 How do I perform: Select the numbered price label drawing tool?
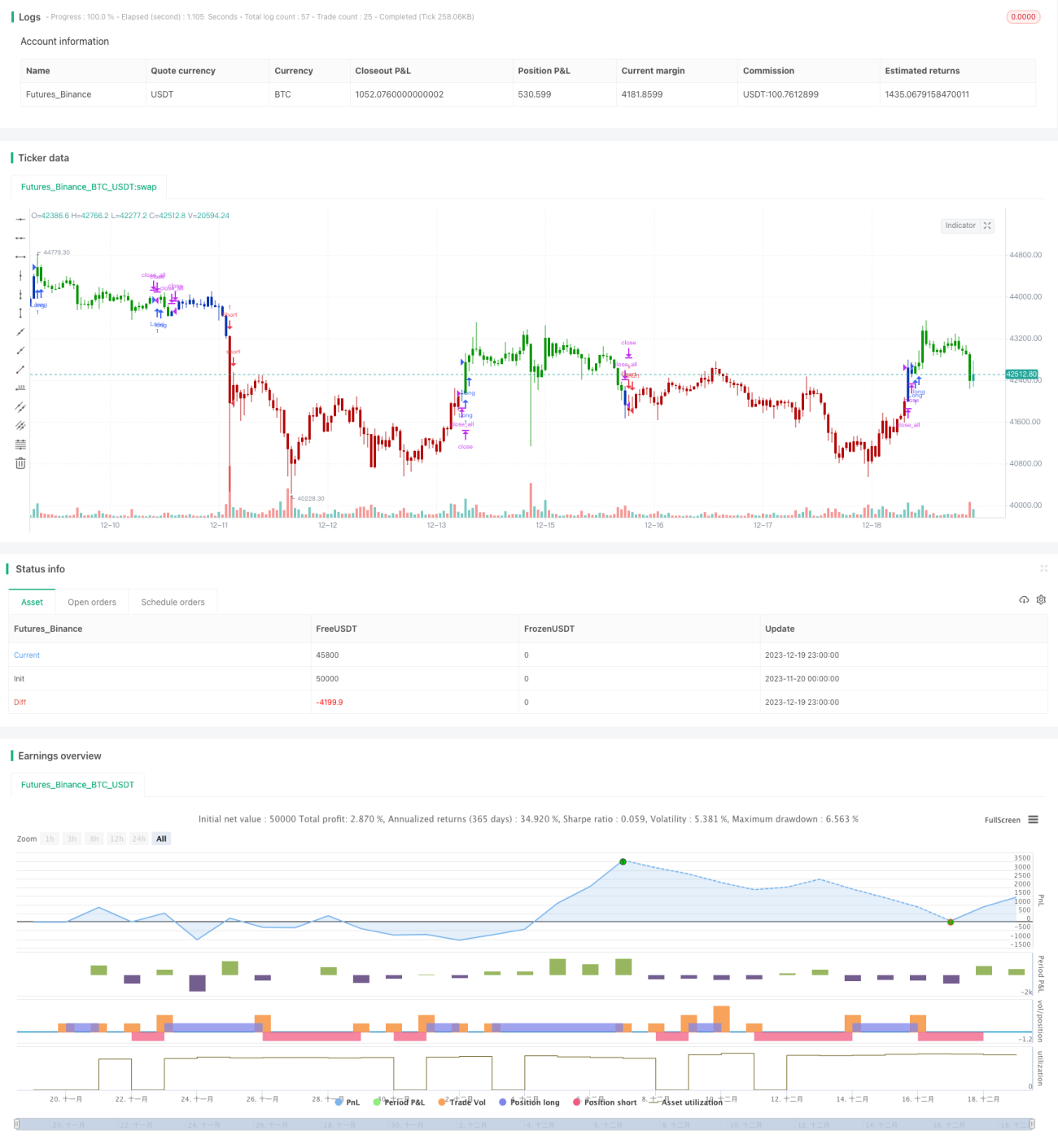point(20,388)
